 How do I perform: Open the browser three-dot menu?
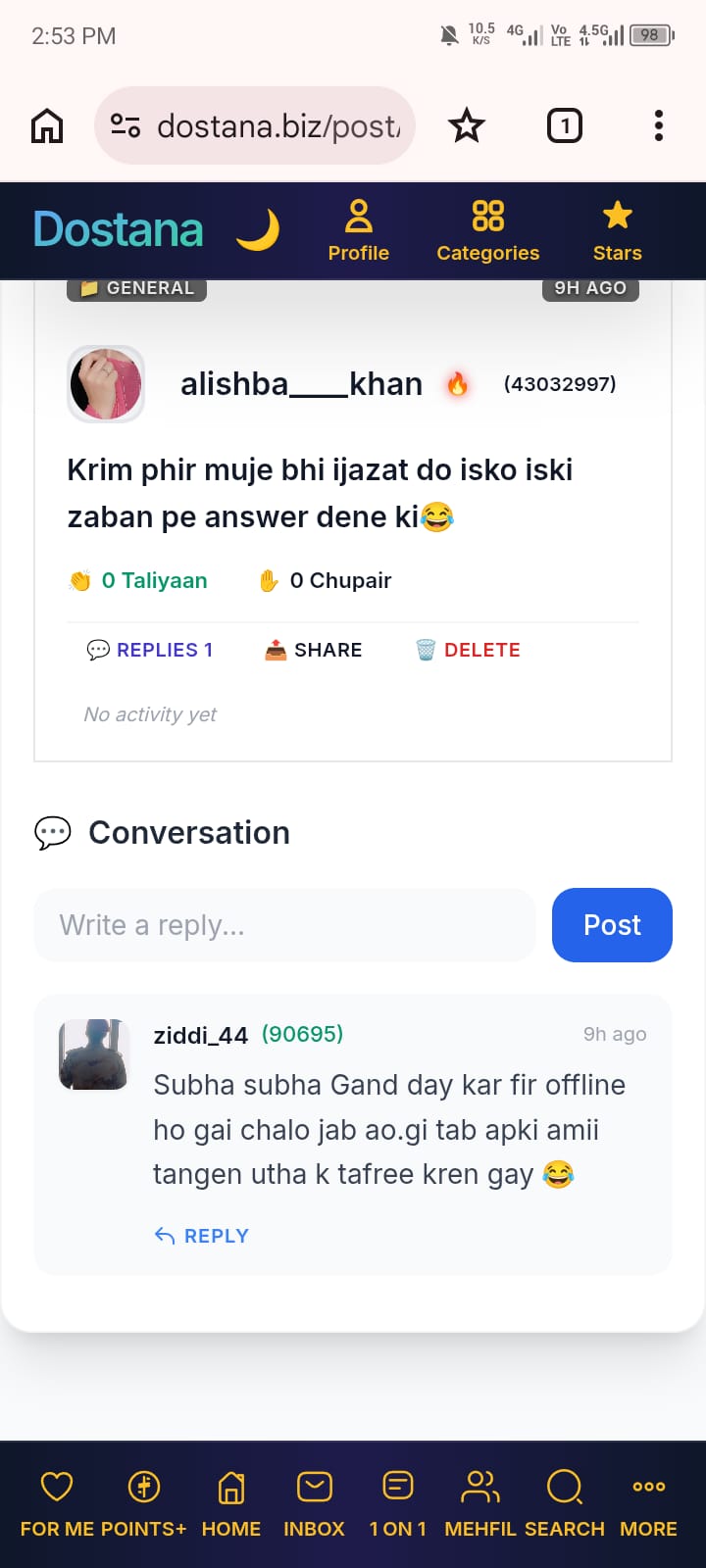coord(659,125)
